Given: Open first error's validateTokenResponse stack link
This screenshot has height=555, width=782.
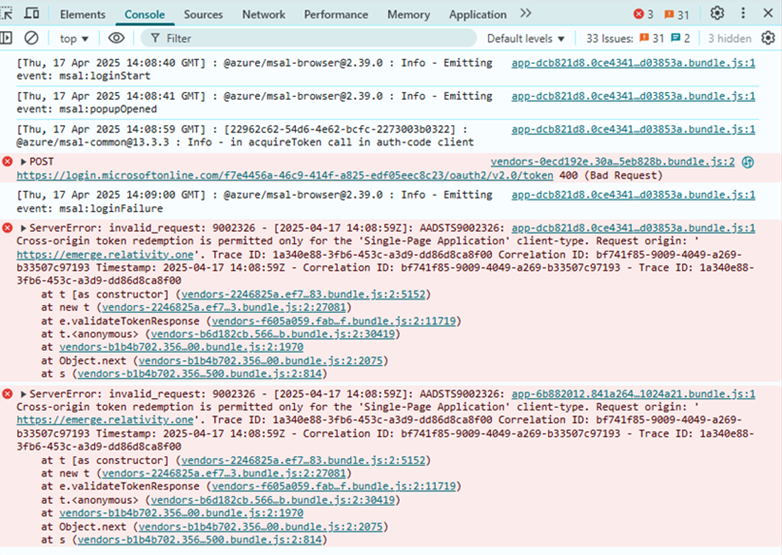Looking at the screenshot, I should click(334, 321).
